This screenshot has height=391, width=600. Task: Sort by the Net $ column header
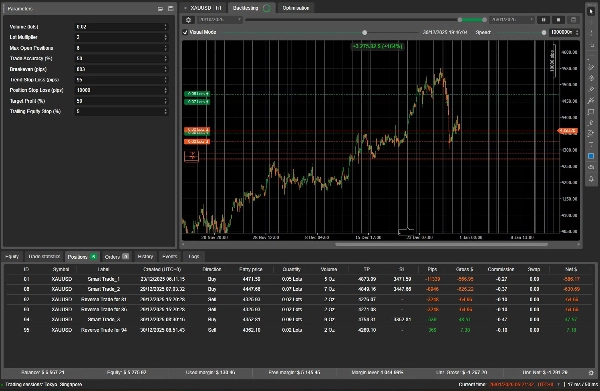[x=571, y=269]
